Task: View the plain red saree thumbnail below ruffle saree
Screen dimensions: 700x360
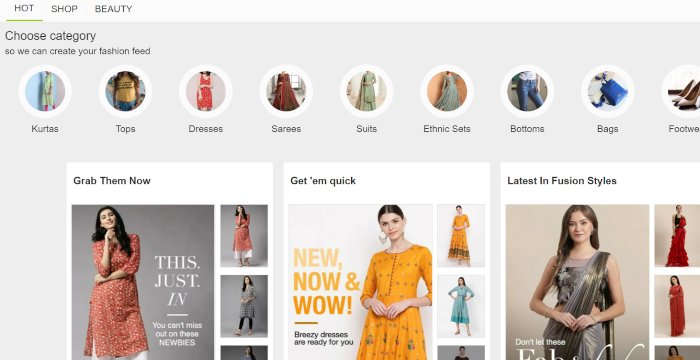Action: click(677, 306)
